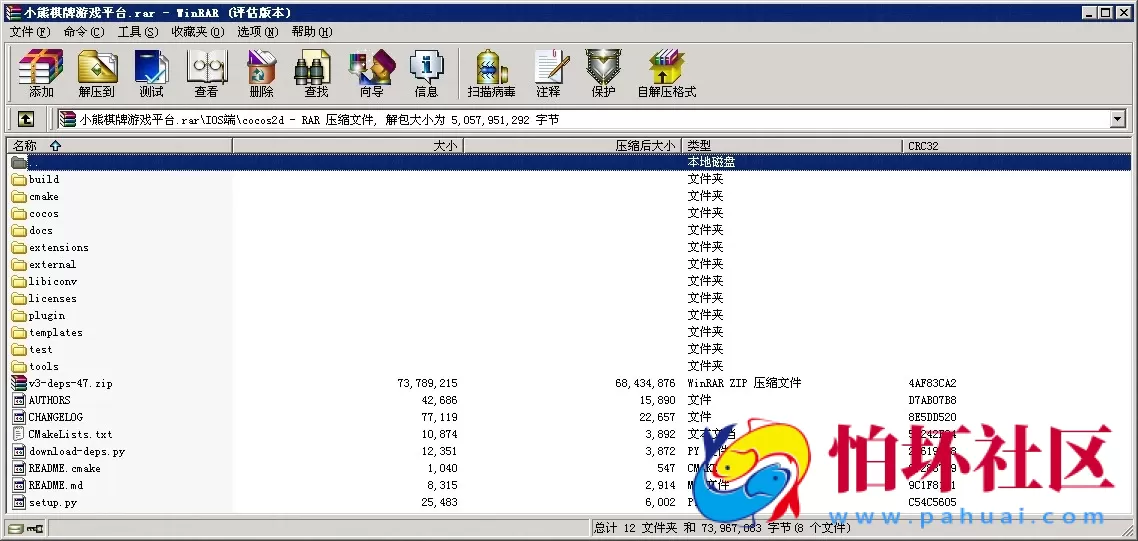The image size is (1138, 541).
Task: Click the build folder icon
Action: (19, 179)
